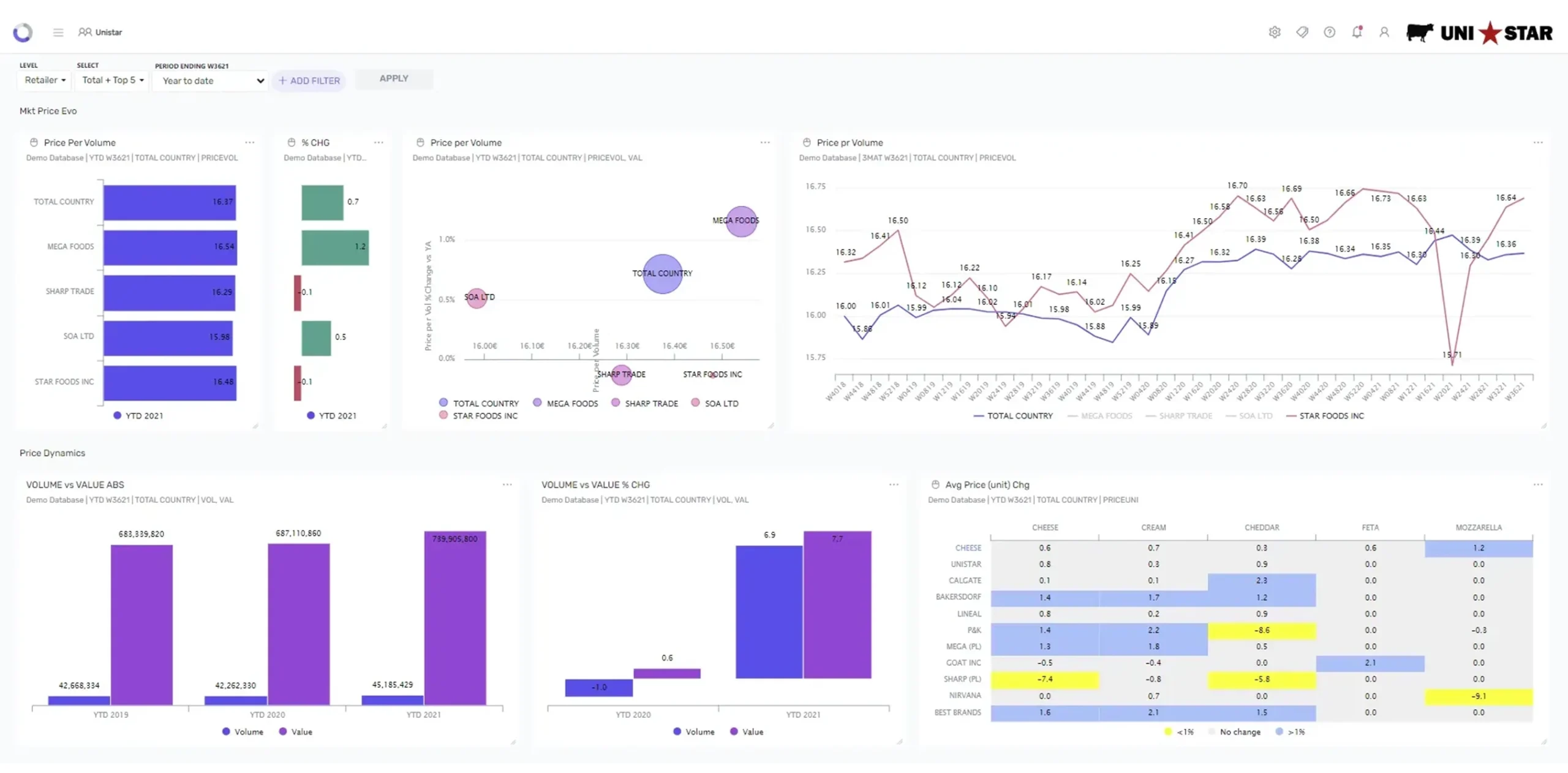Toggle Value legend in VOLUME vs VALUE % CHG
The width and height of the screenshot is (1568, 773).
[x=747, y=732]
